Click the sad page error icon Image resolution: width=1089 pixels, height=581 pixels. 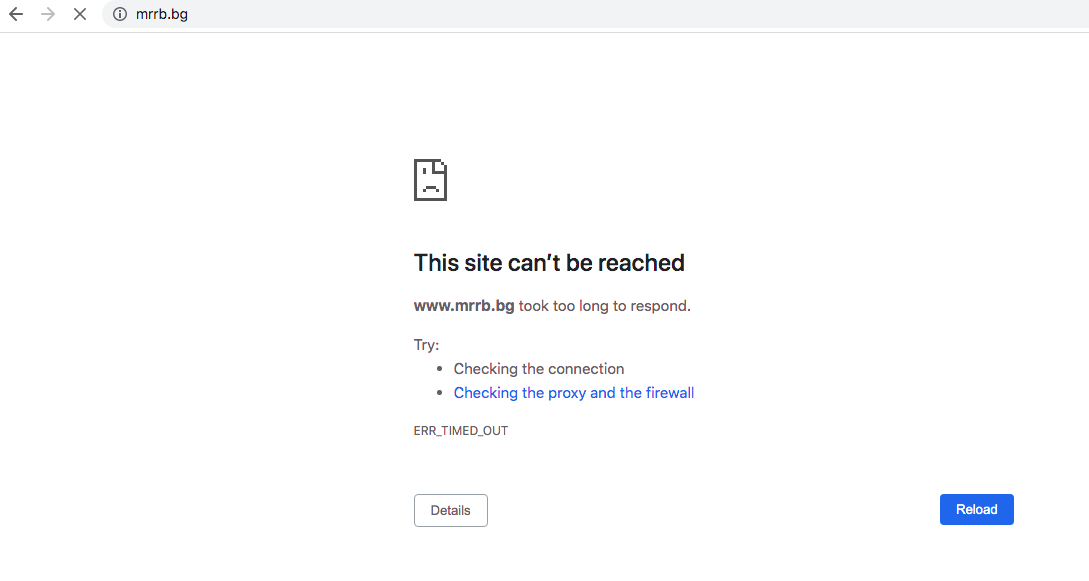coord(430,180)
